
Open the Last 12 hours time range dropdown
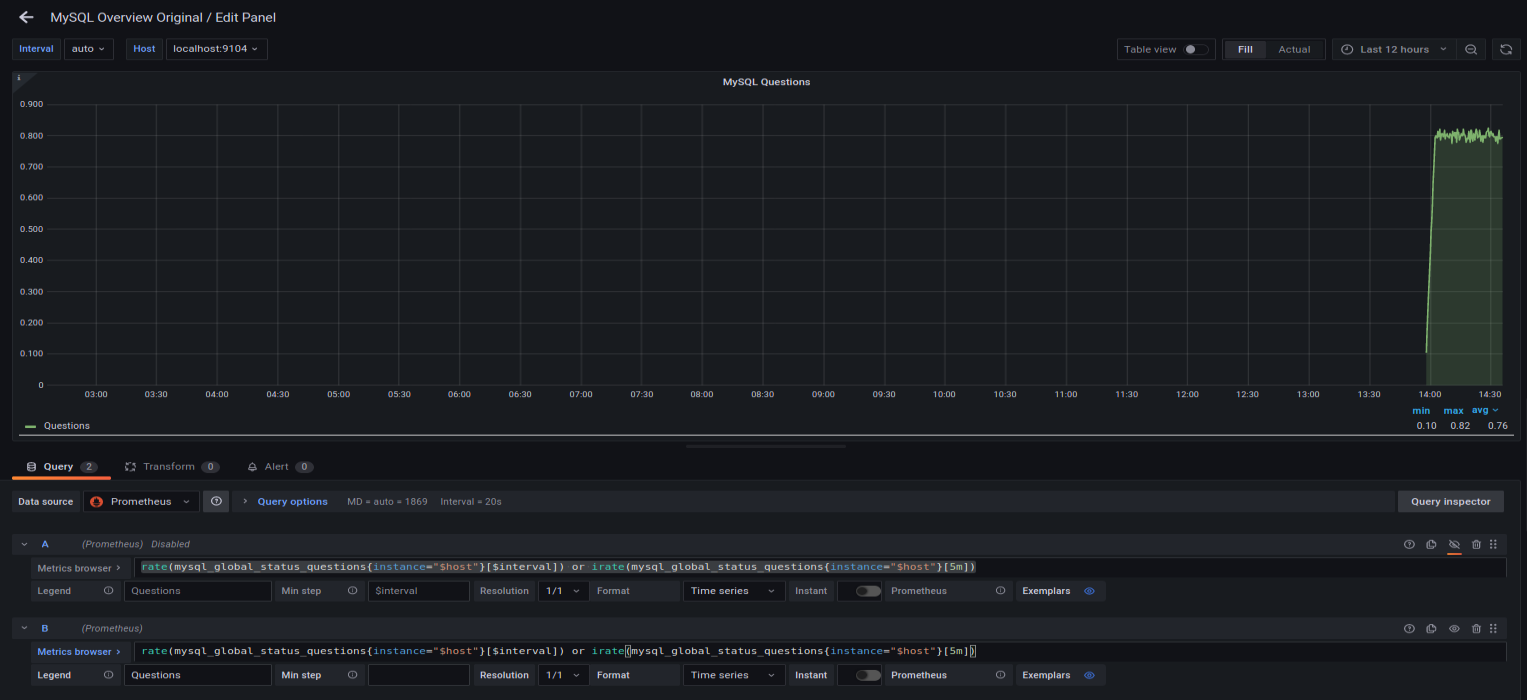coord(1395,48)
